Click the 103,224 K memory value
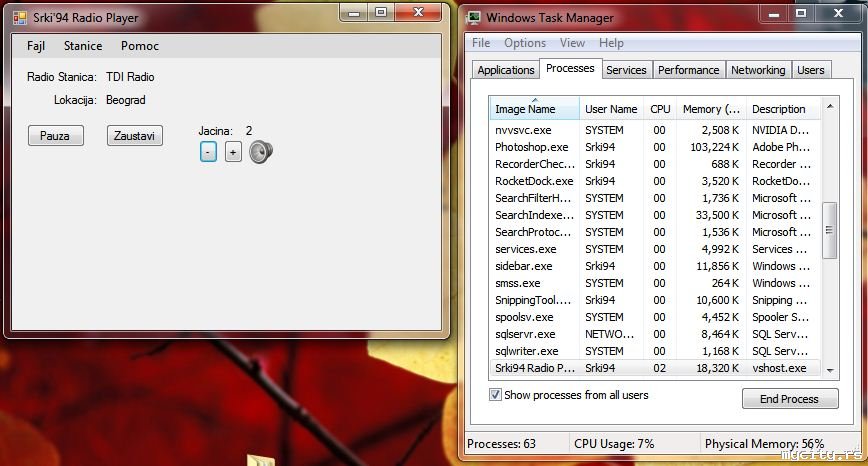 (714, 147)
